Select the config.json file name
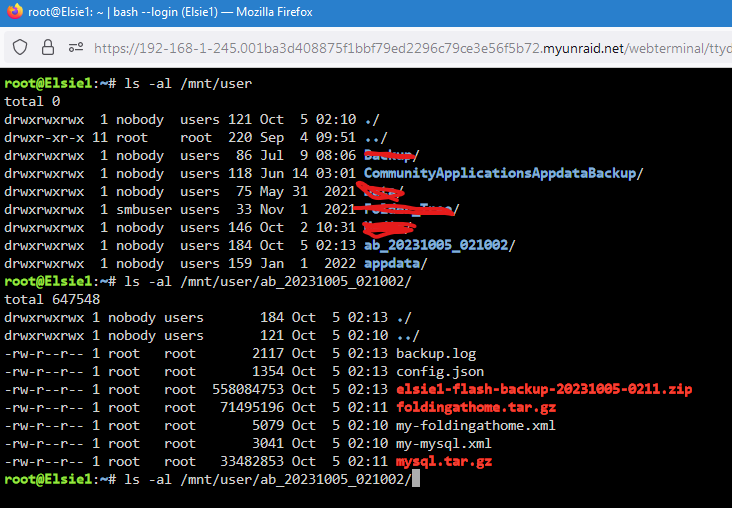This screenshot has width=732, height=508. 440,372
